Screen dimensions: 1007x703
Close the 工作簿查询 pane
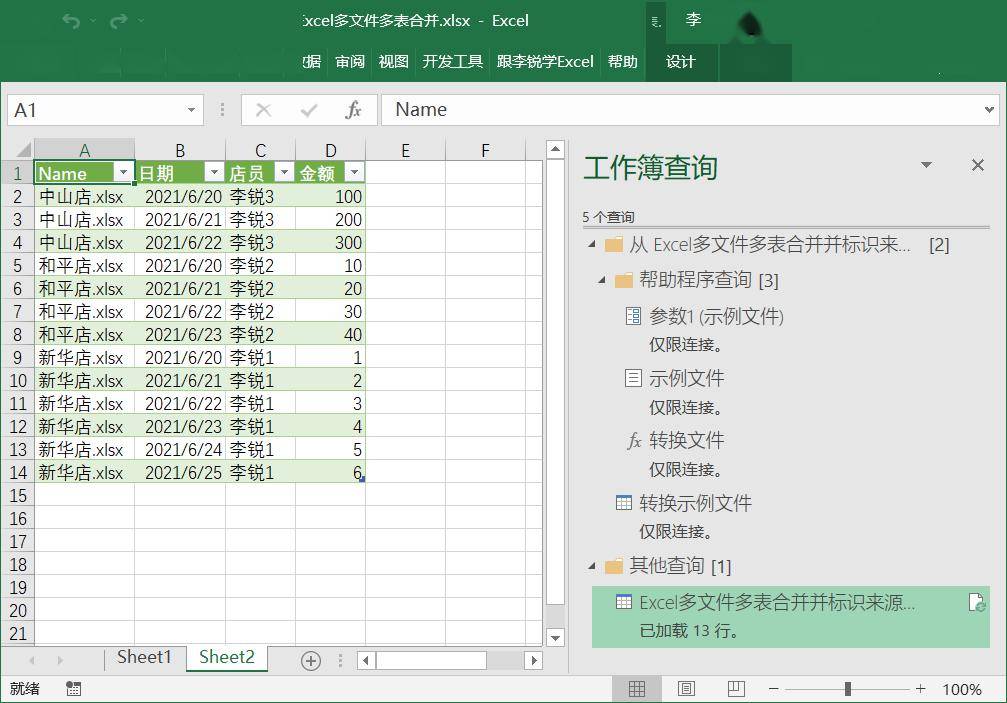(x=977, y=165)
